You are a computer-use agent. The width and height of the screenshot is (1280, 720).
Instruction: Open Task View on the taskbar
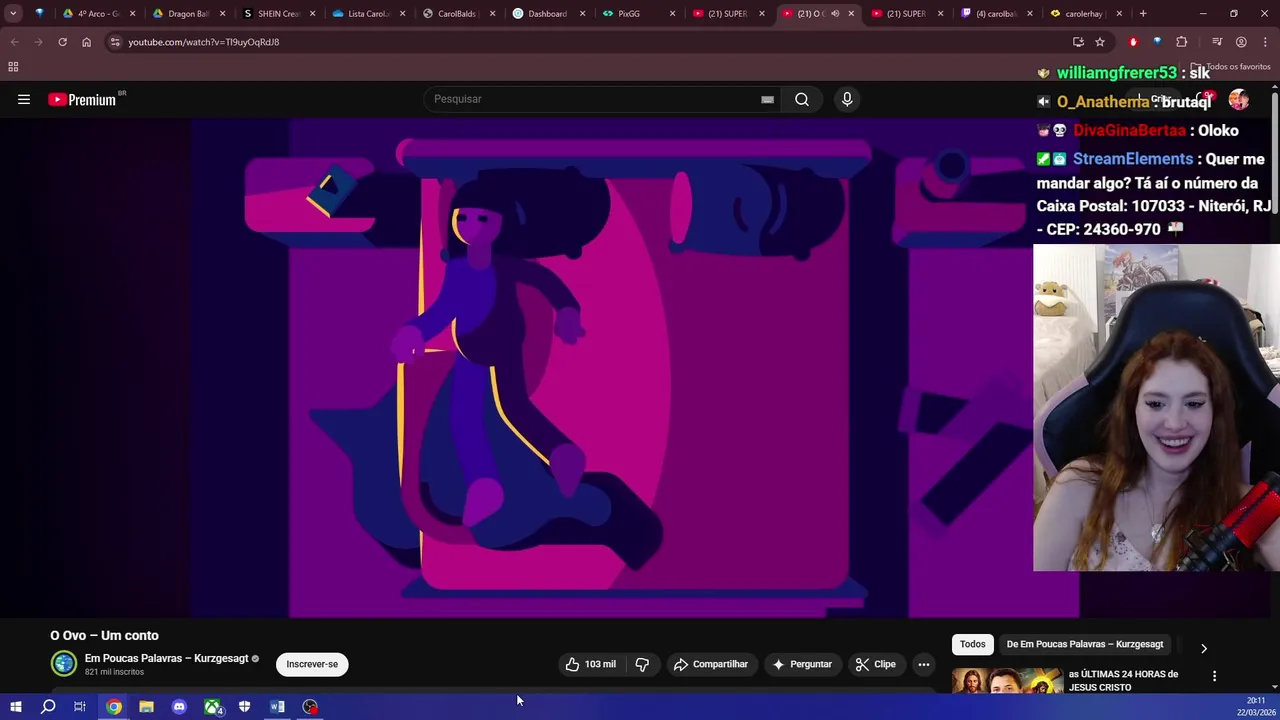(x=80, y=707)
